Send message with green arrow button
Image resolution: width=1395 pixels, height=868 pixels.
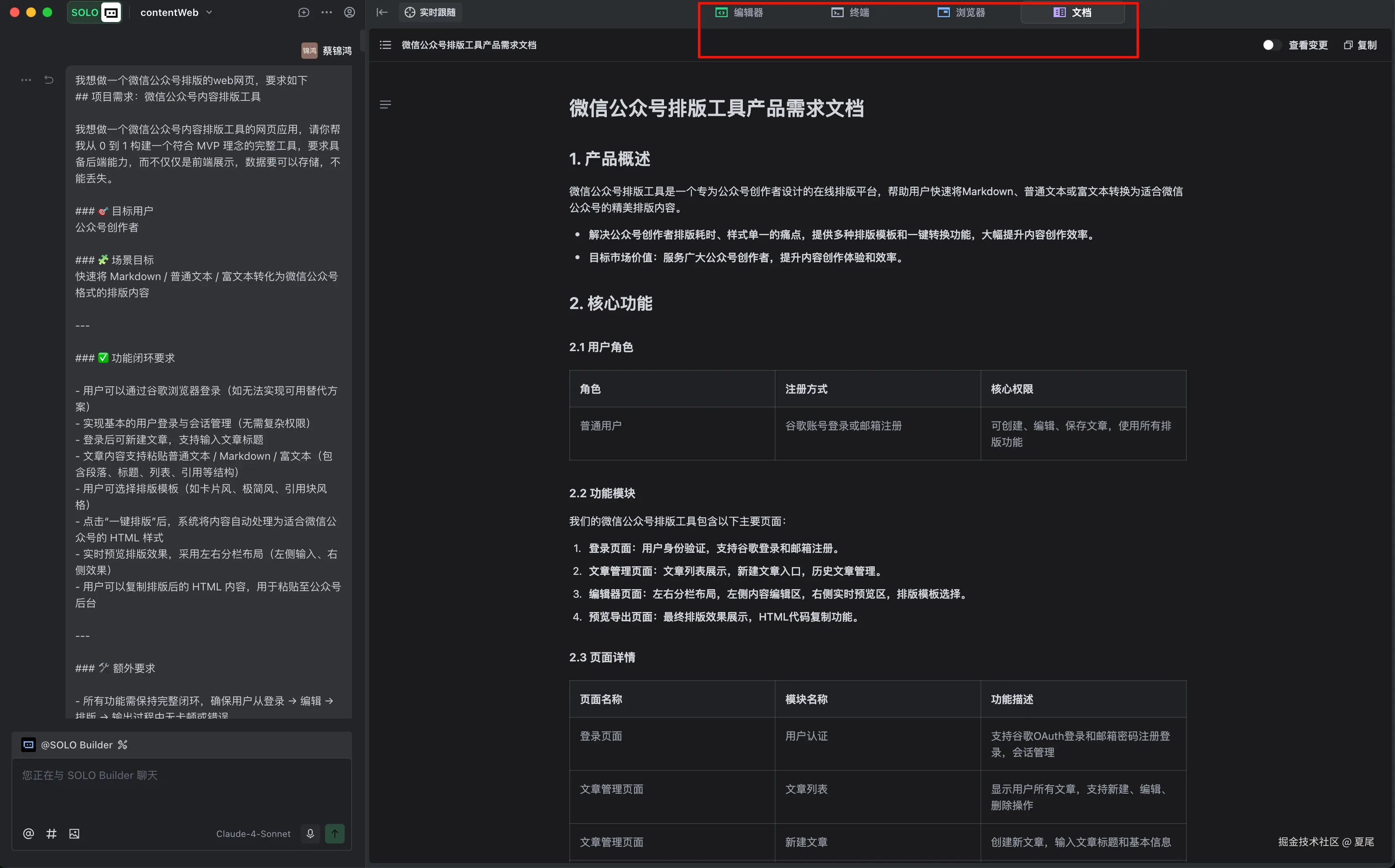click(335, 834)
